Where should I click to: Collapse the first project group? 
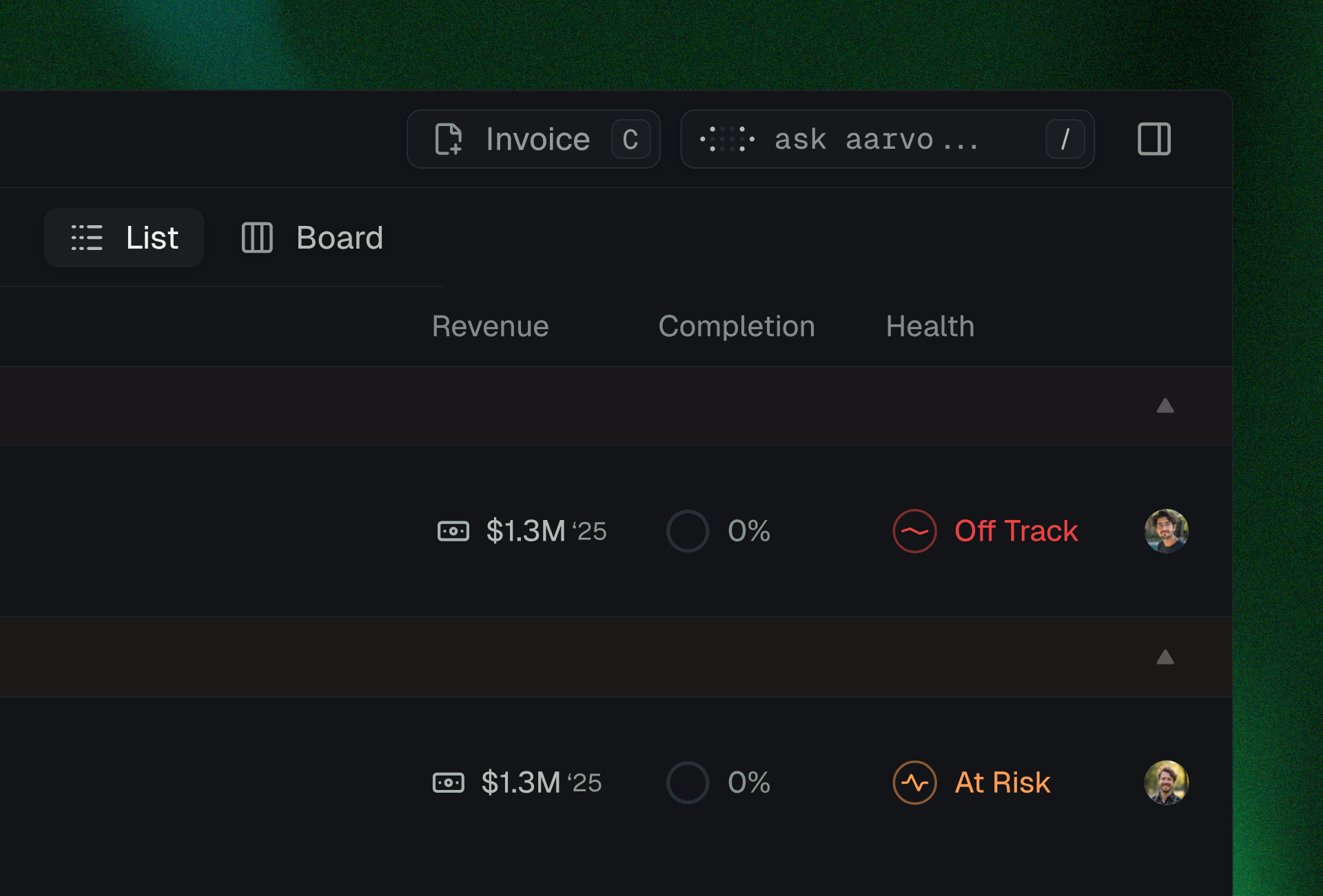[1165, 406]
